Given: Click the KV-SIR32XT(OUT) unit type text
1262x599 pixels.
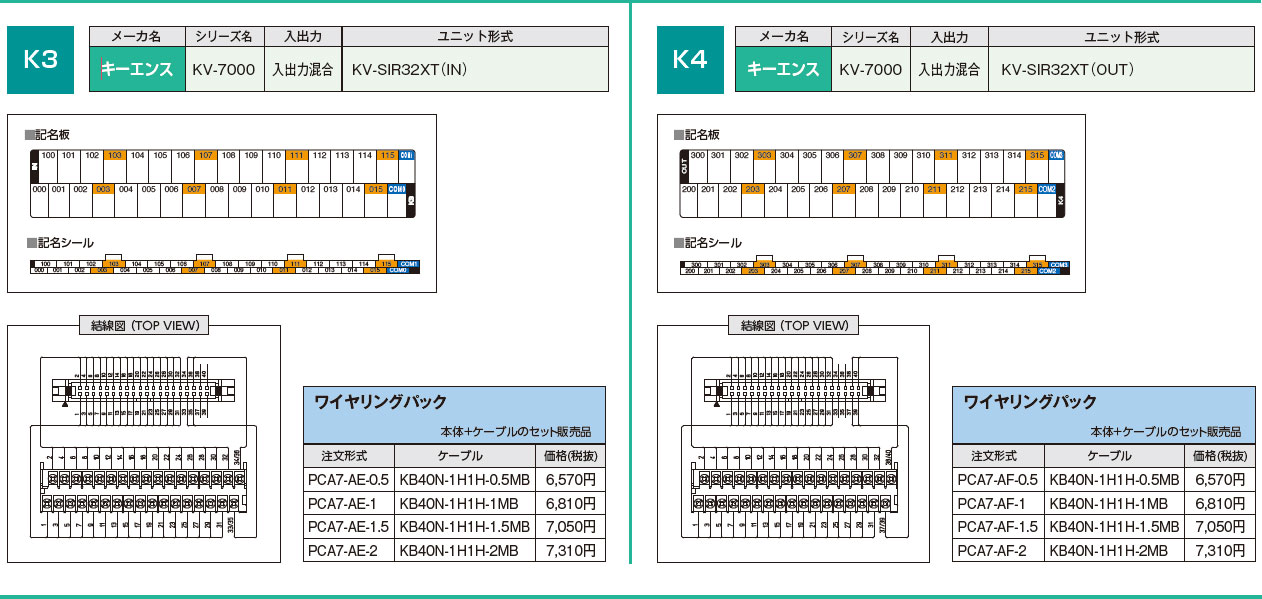Looking at the screenshot, I should click(1067, 70).
